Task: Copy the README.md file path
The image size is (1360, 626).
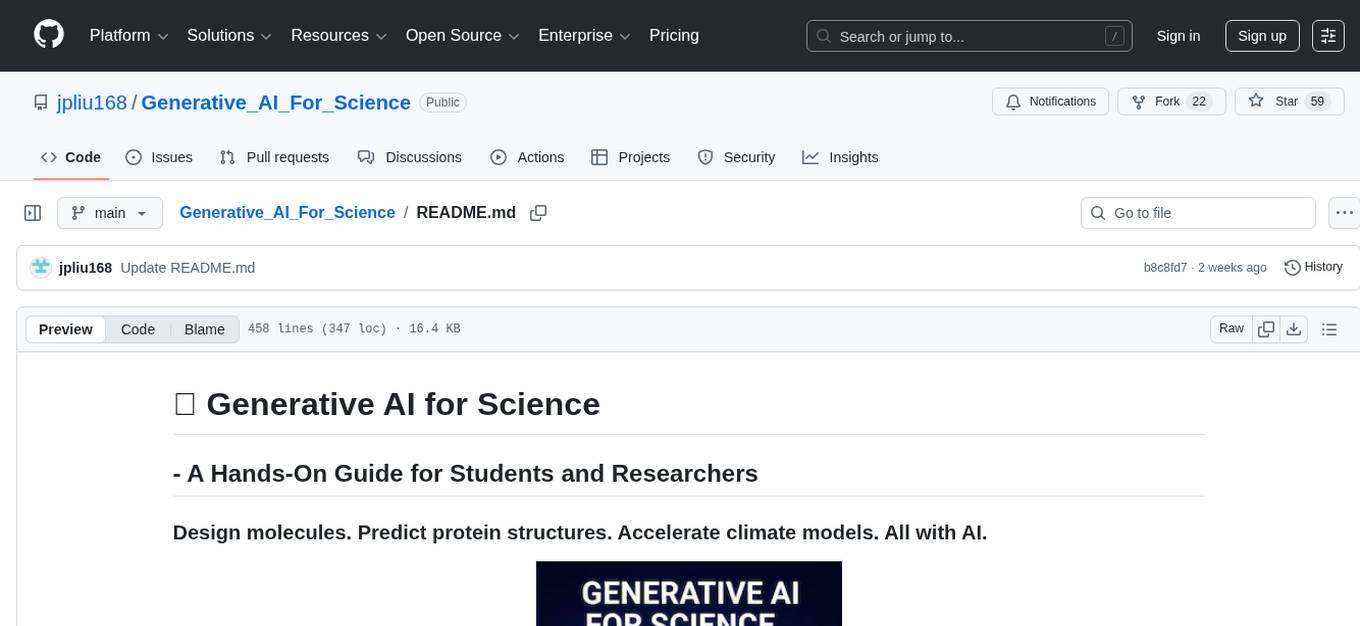Action: pos(539,212)
